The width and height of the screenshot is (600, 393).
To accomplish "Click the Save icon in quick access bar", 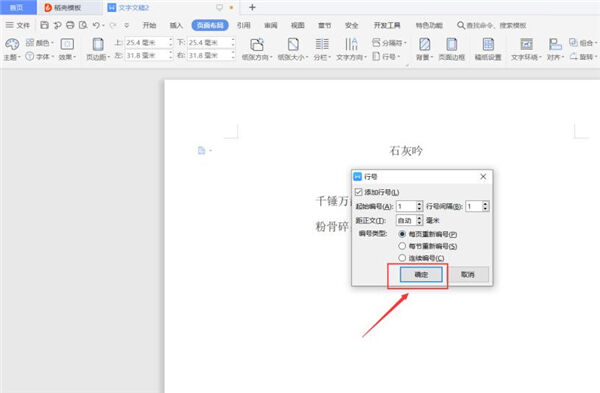I will pos(44,25).
